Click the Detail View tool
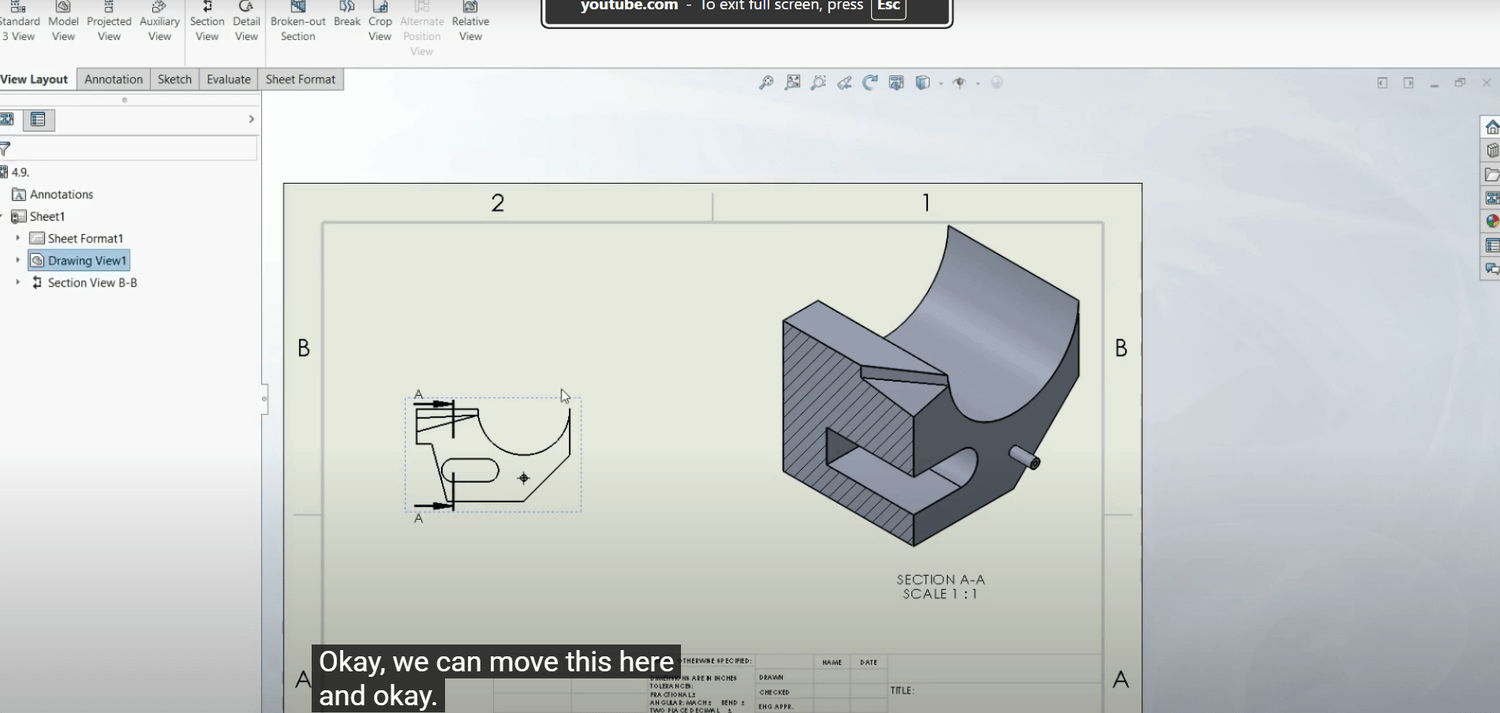This screenshot has width=1500, height=713. click(246, 22)
